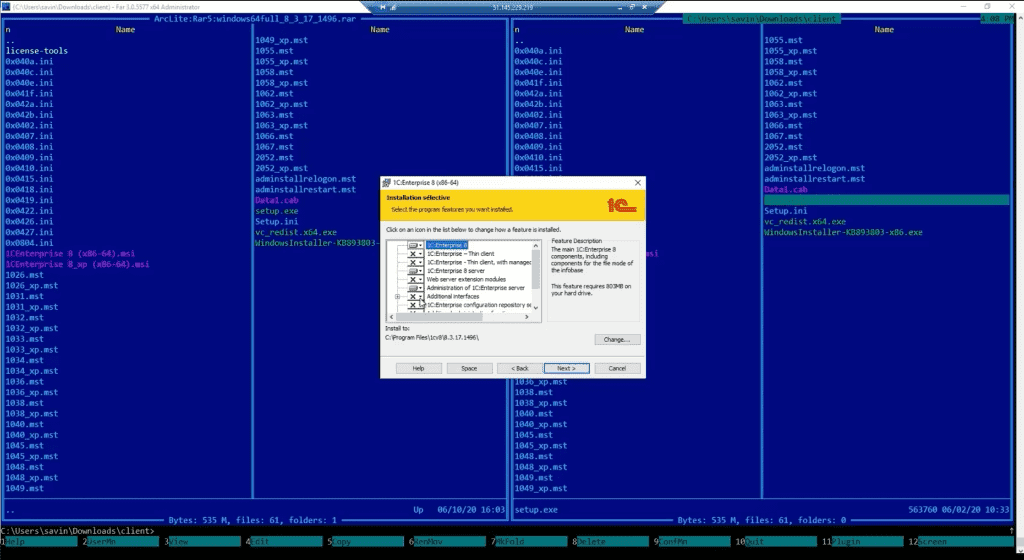The image size is (1024, 560).
Task: Open install-state icon for 1C:Enterprise 8 feature
Action: pyautogui.click(x=415, y=245)
